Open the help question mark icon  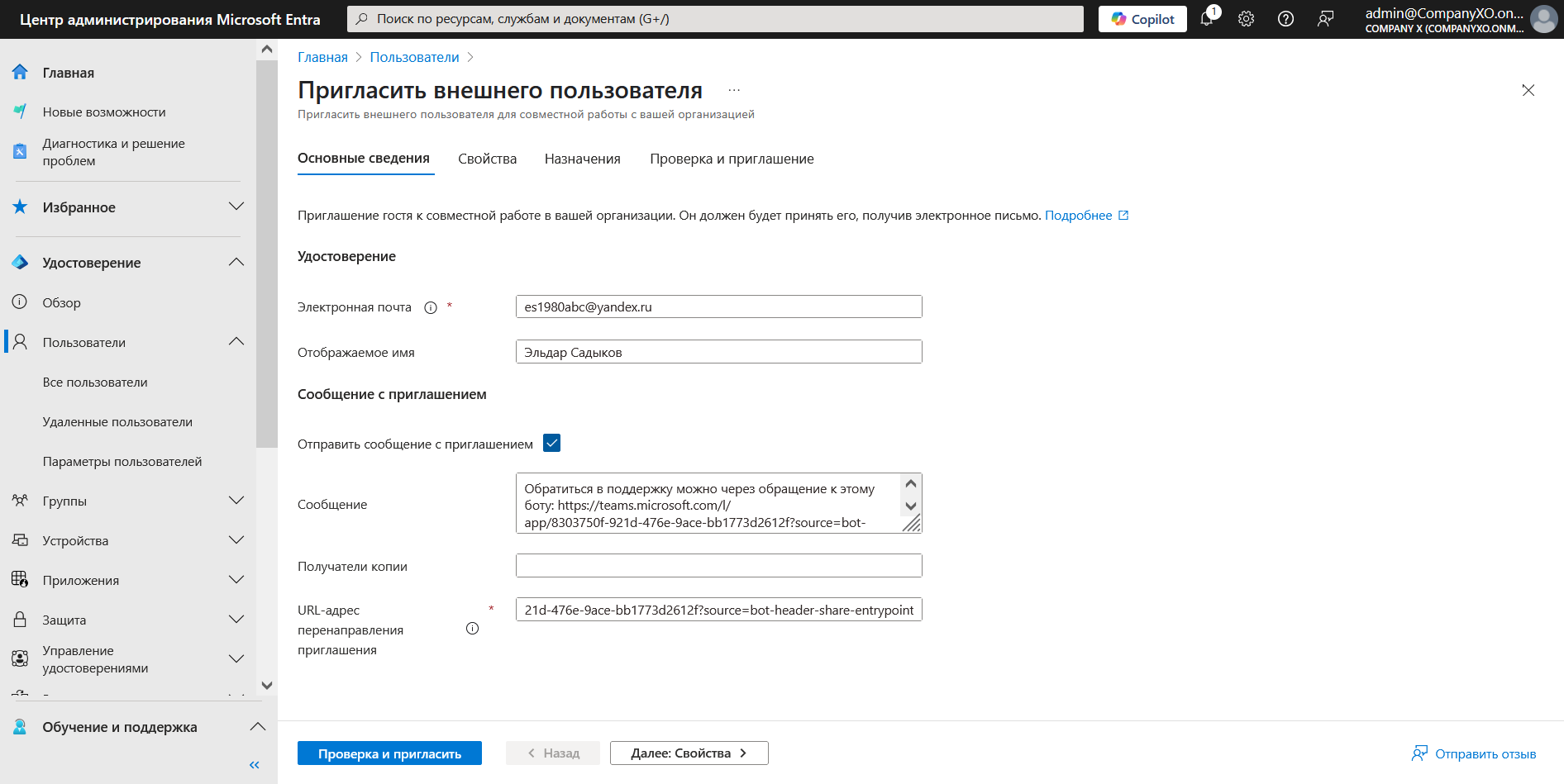tap(1285, 19)
